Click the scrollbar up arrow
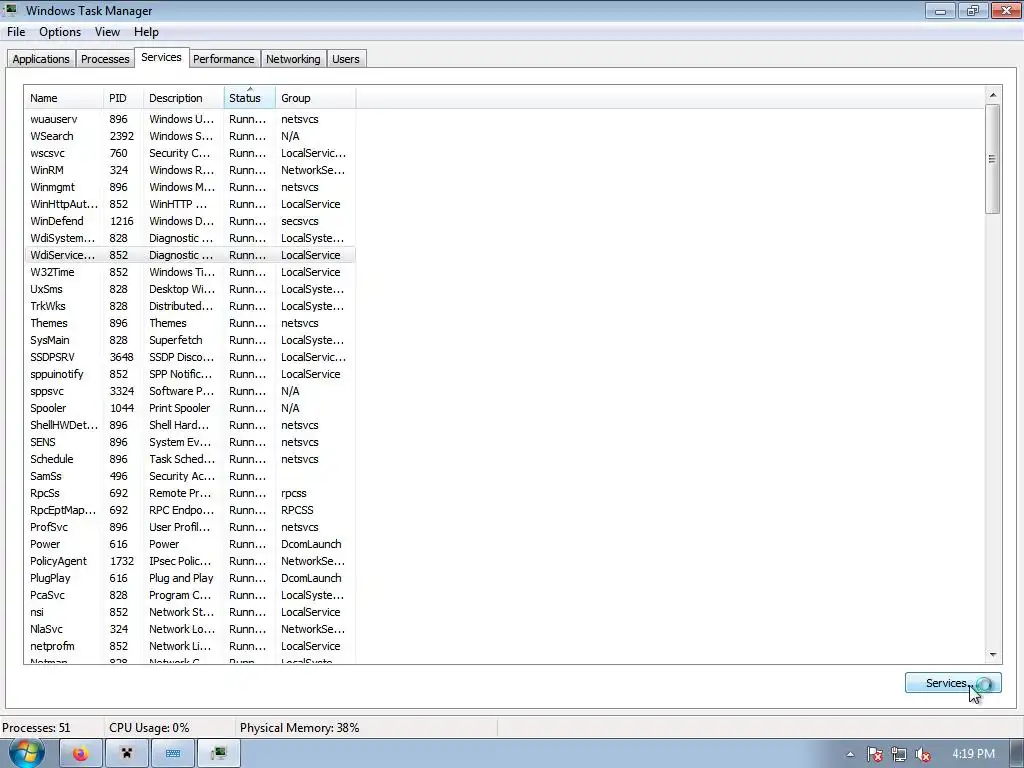 point(993,95)
